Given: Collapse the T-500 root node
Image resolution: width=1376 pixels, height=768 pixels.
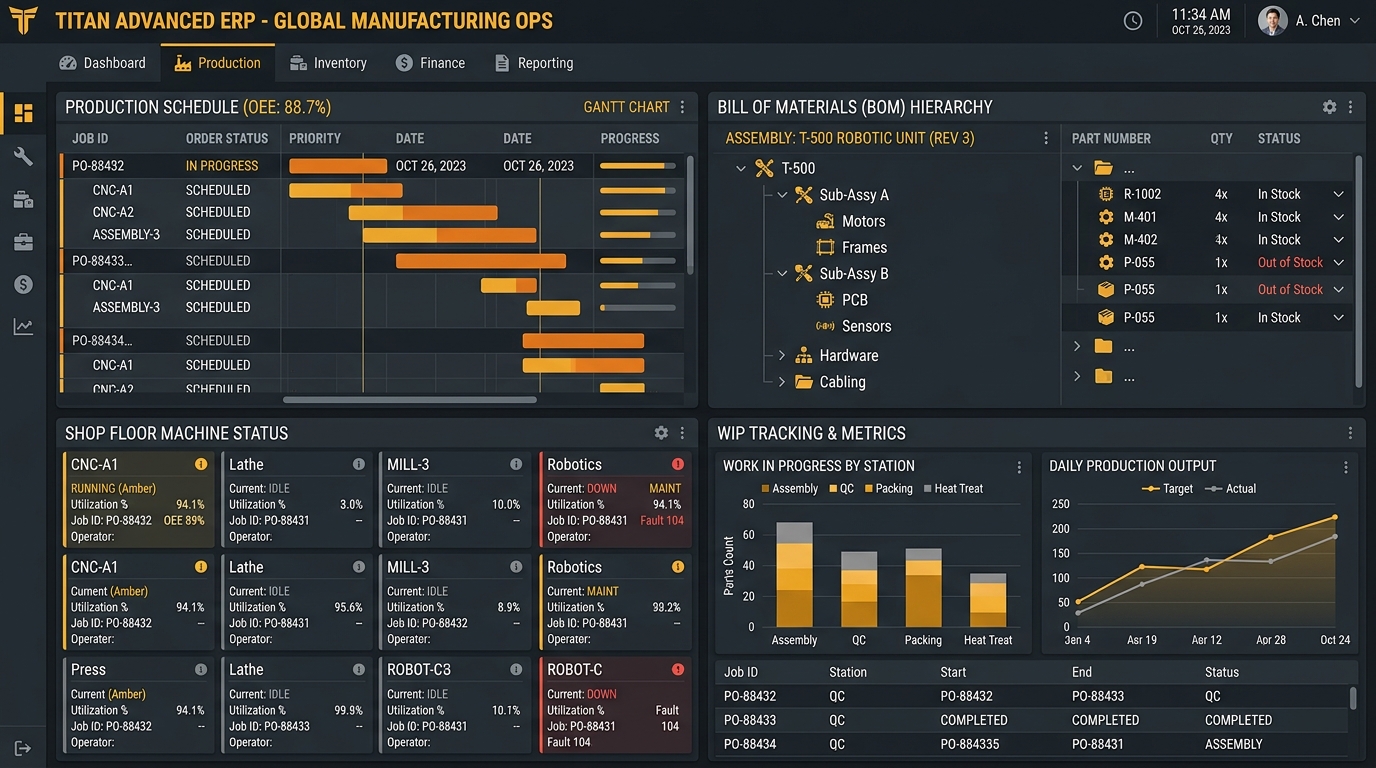Looking at the screenshot, I should (x=741, y=169).
